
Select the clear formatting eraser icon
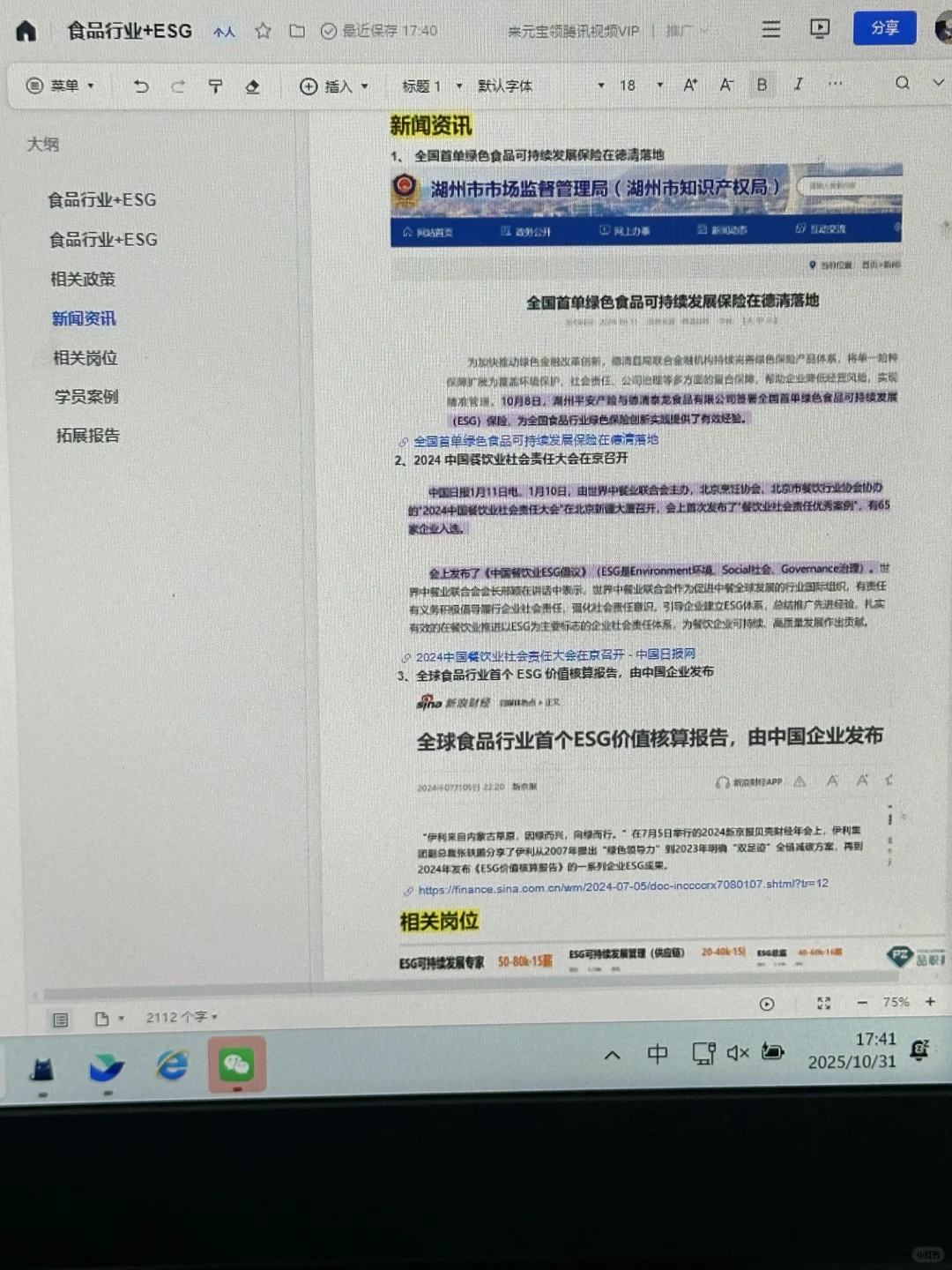click(253, 86)
